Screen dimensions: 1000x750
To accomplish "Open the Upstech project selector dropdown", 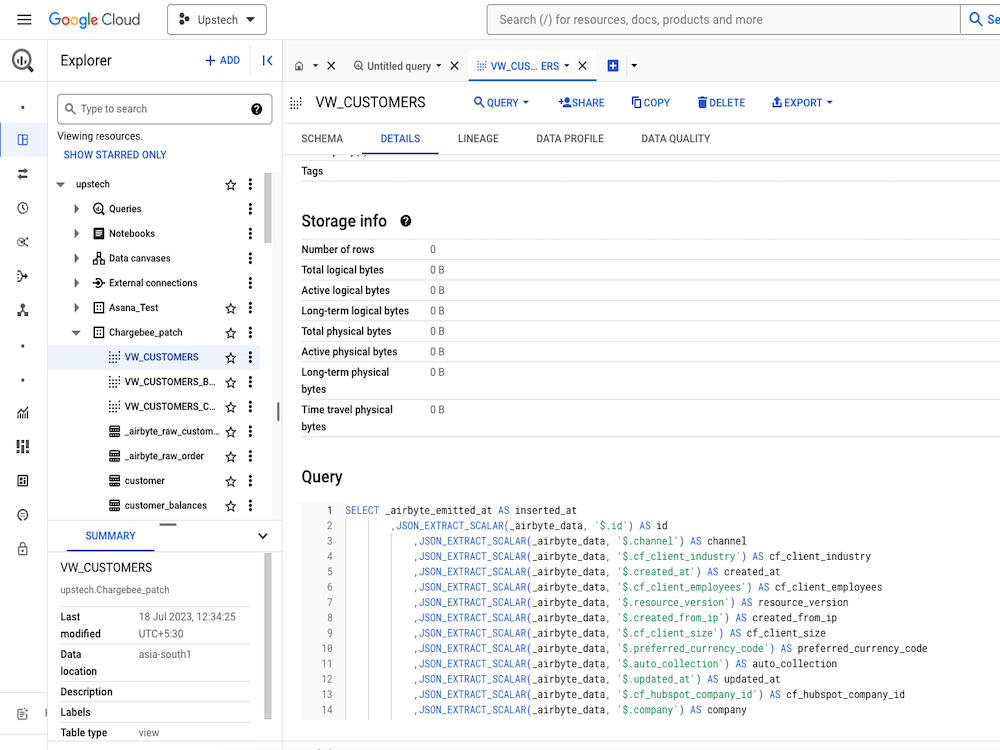I will 217,20.
